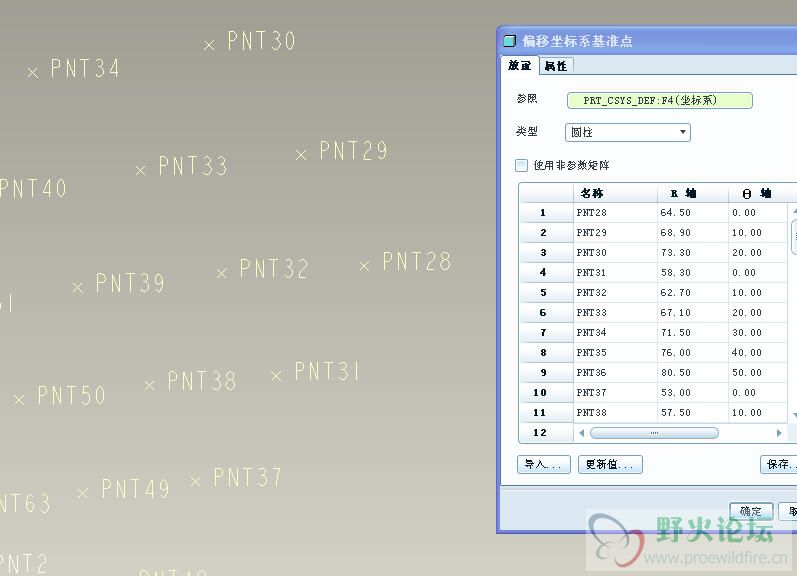Click the PNT37 name cell
Screen dimensions: 797x576
(615, 392)
